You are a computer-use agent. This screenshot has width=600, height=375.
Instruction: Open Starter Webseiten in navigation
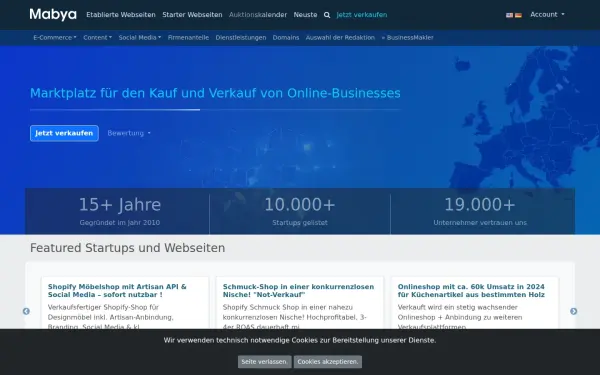[192, 15]
